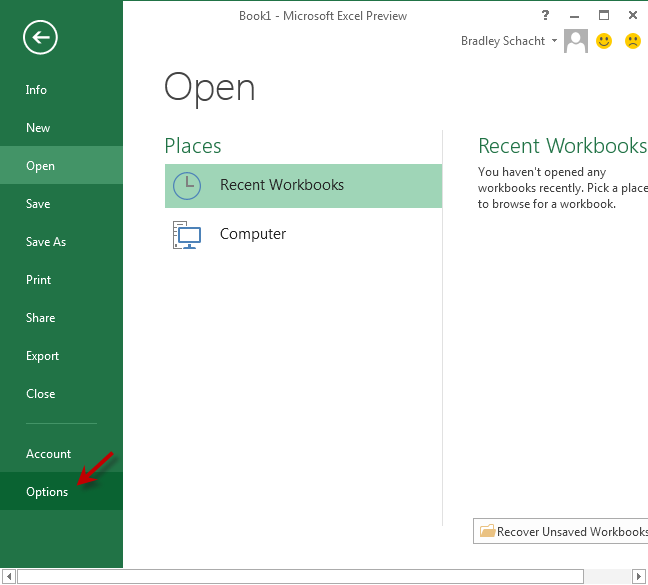Maximize the Excel window

(x=604, y=15)
